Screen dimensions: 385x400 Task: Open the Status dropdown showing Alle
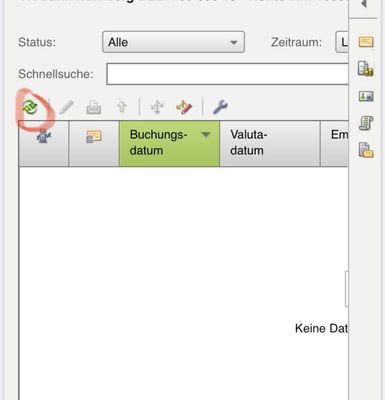pos(173,42)
